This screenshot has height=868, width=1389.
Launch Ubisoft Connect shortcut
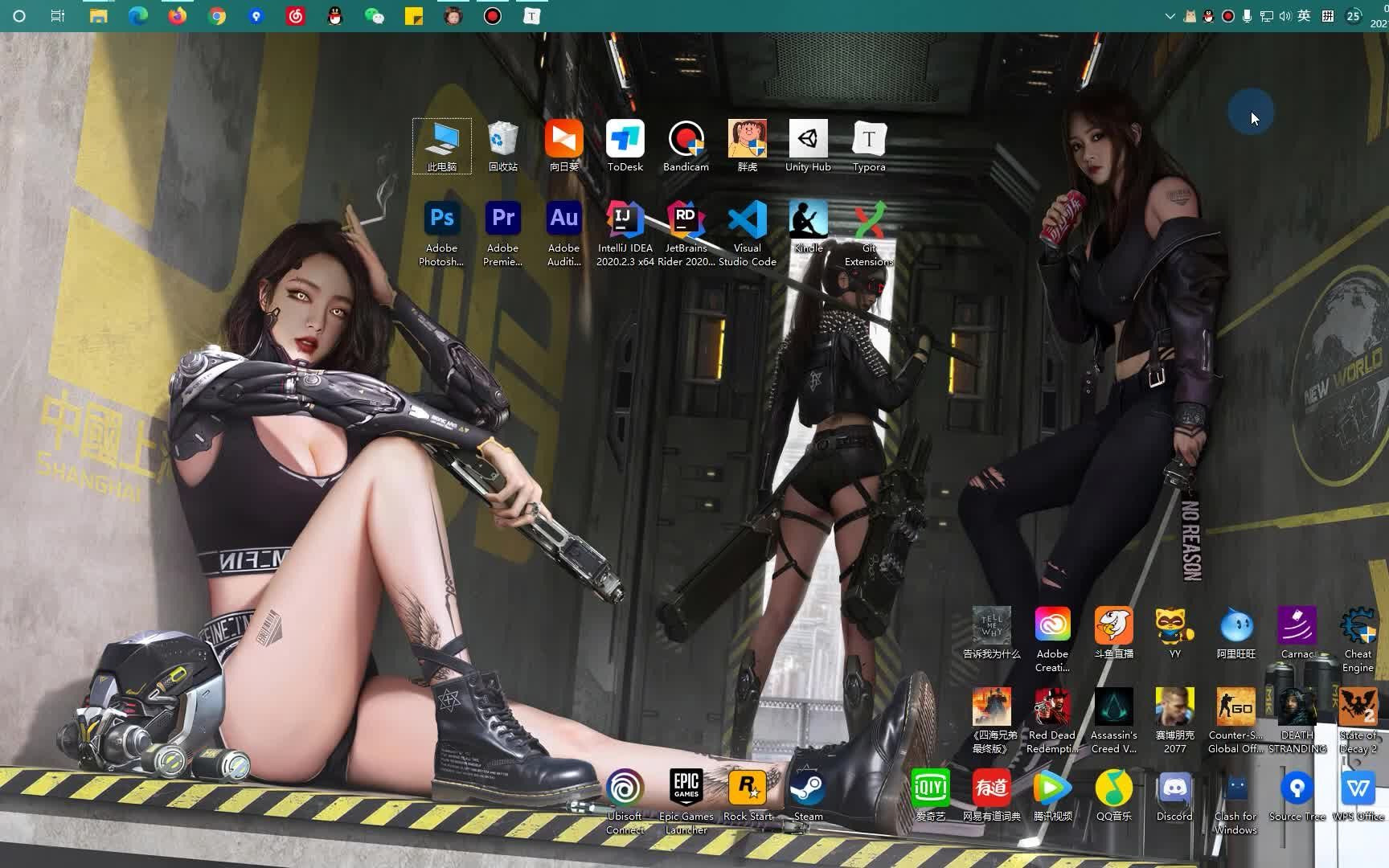click(625, 802)
